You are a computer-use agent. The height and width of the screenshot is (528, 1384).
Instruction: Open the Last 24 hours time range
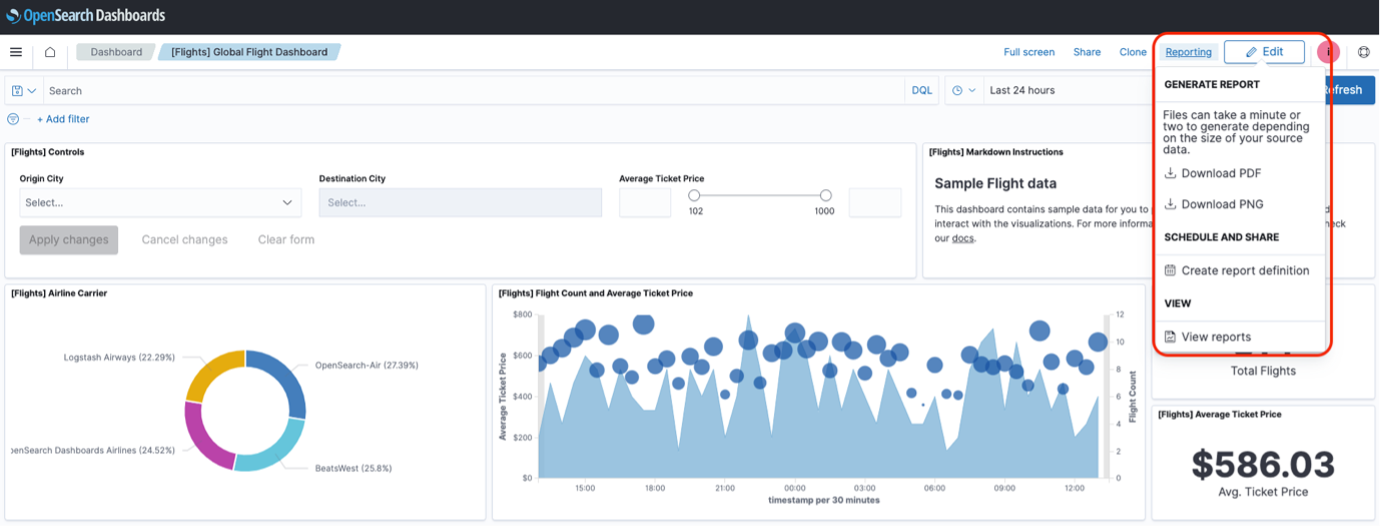[1068, 90]
